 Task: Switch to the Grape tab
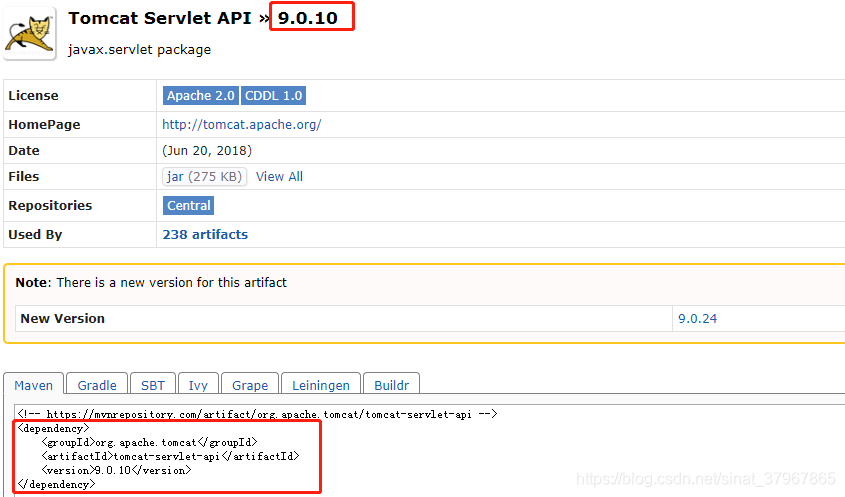pos(250,385)
